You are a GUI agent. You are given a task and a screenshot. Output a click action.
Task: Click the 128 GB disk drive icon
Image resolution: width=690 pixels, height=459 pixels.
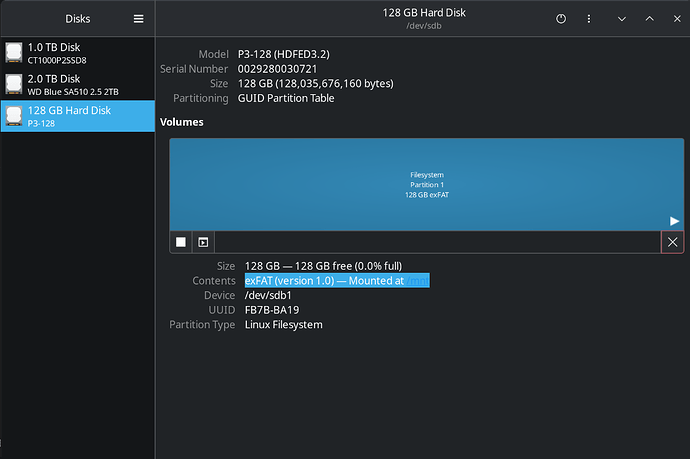[x=13, y=116]
